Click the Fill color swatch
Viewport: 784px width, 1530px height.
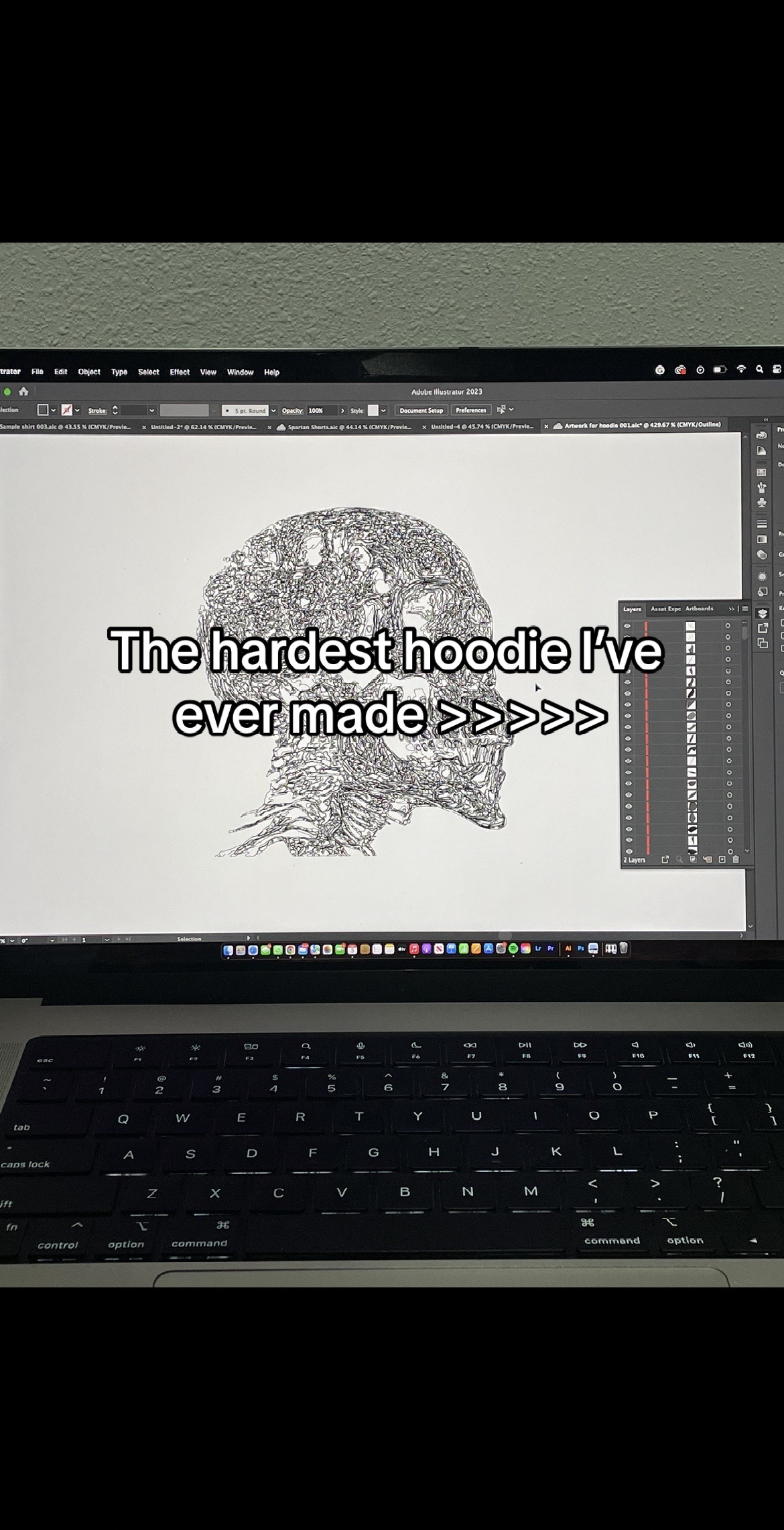(x=43, y=409)
